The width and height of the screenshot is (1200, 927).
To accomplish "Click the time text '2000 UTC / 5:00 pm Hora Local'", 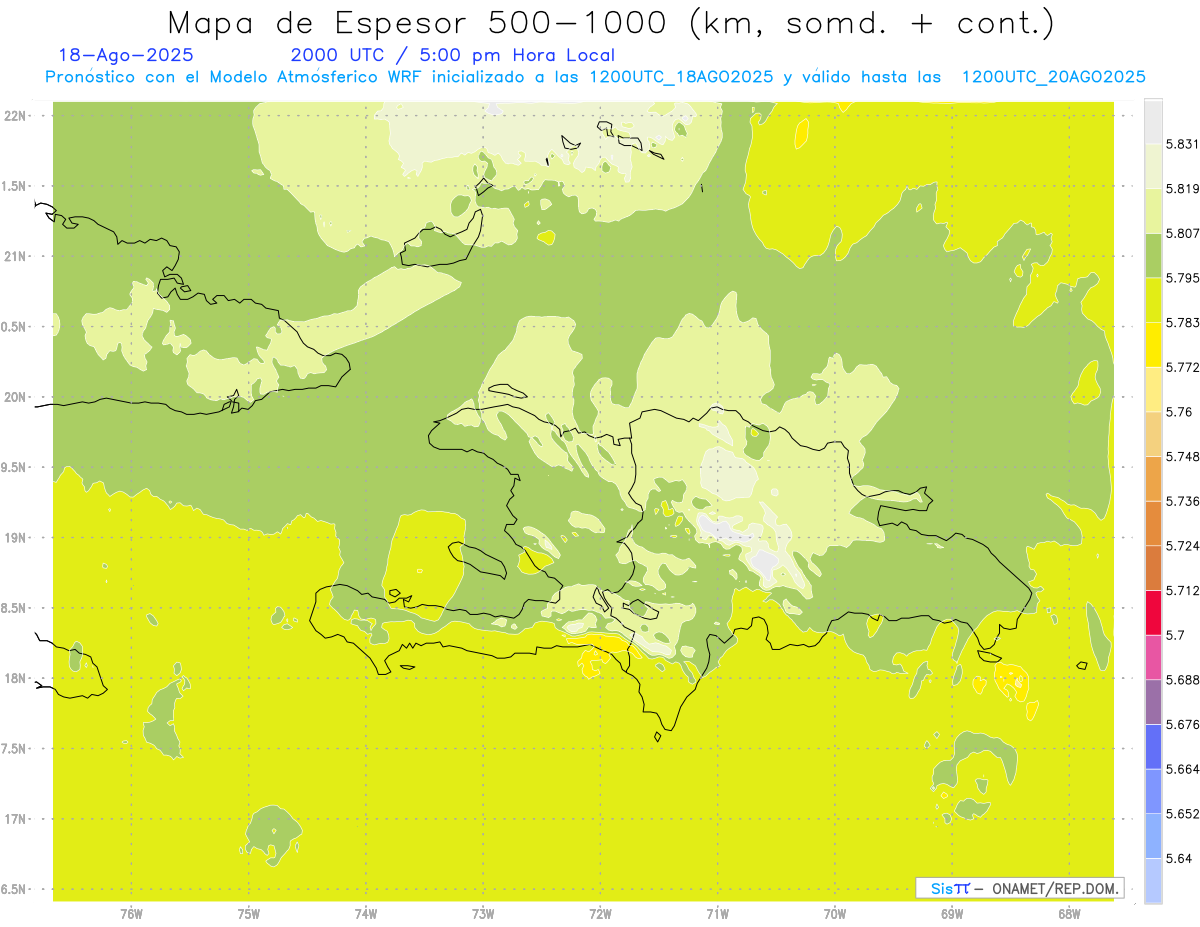I will [453, 55].
